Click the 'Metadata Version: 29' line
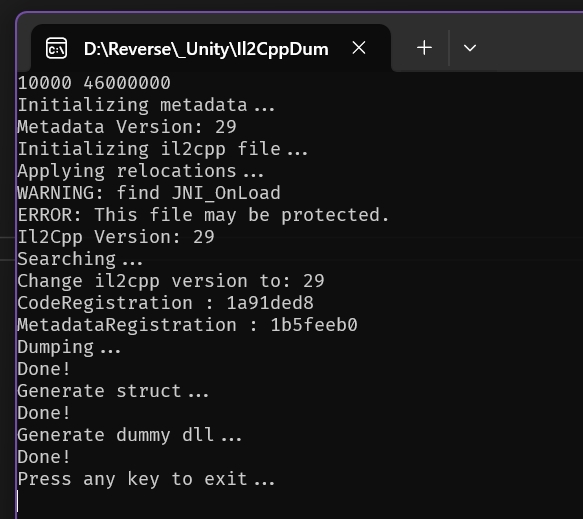The image size is (583, 519). point(127,127)
